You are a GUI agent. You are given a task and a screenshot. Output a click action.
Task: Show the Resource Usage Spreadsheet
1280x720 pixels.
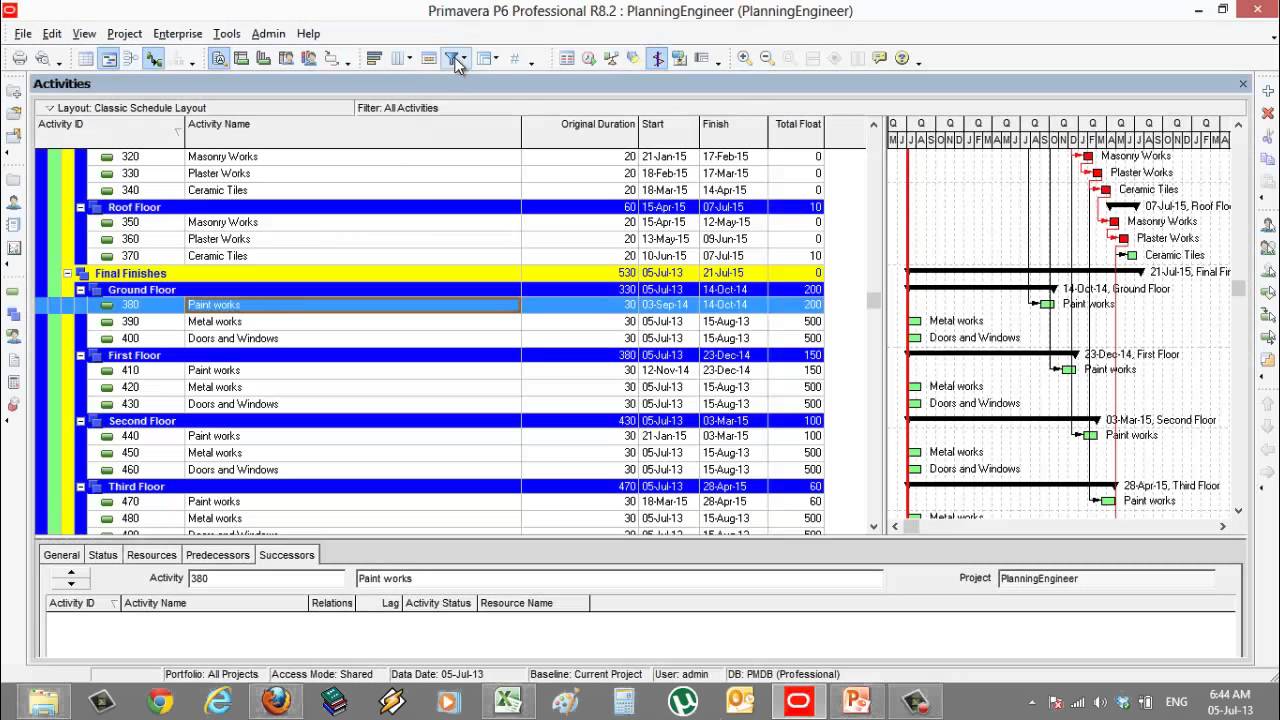pos(286,59)
